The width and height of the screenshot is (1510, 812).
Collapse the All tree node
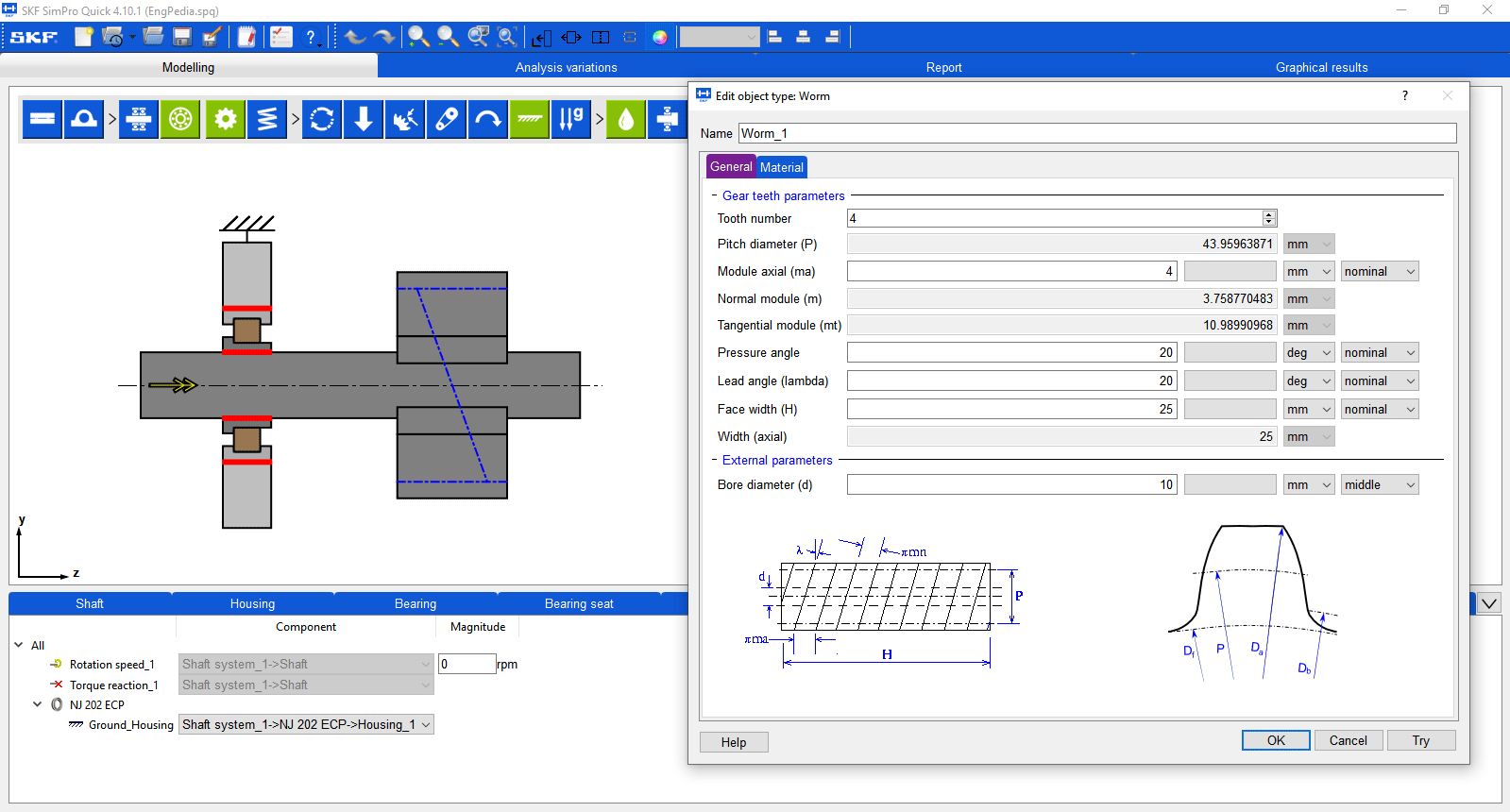[x=19, y=645]
